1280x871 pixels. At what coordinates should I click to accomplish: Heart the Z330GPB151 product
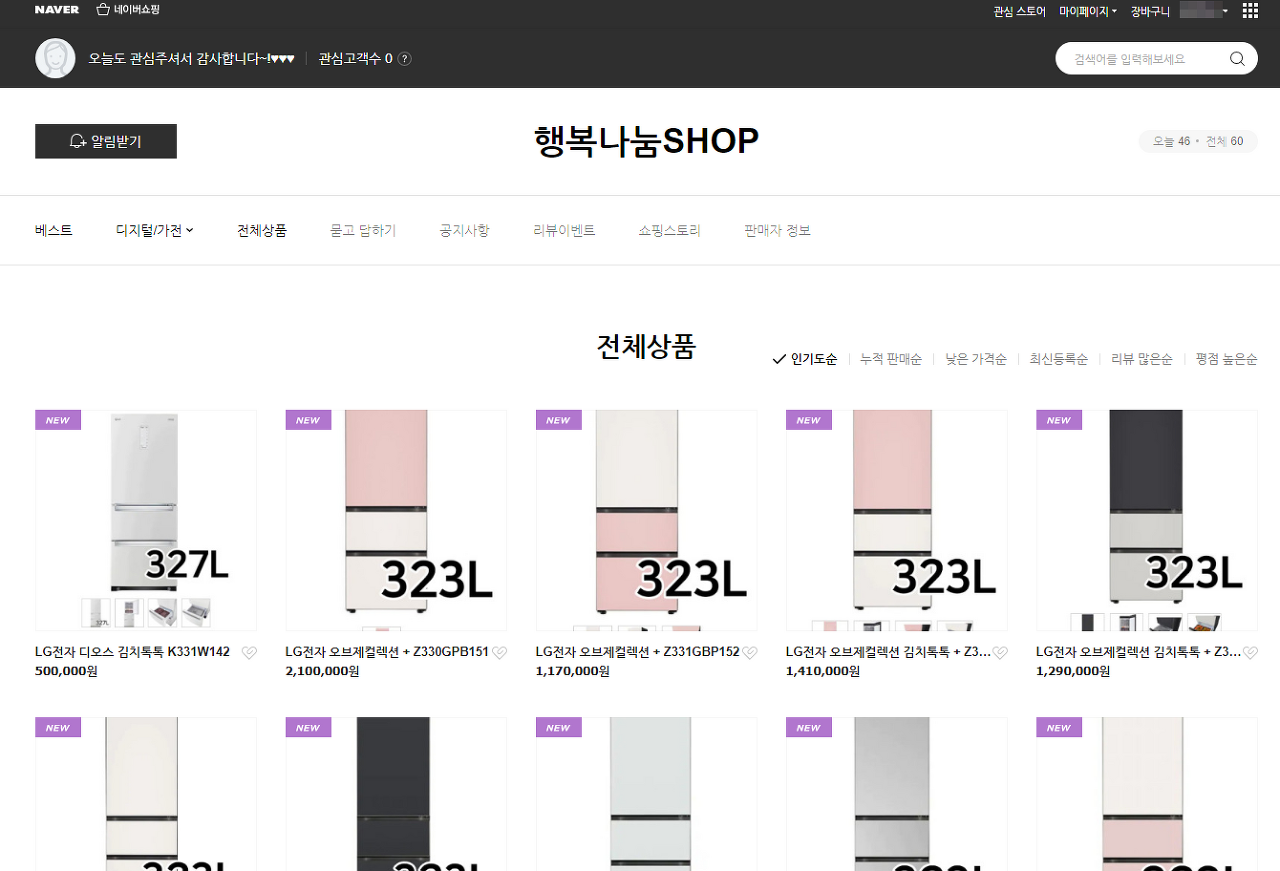pyautogui.click(x=499, y=653)
